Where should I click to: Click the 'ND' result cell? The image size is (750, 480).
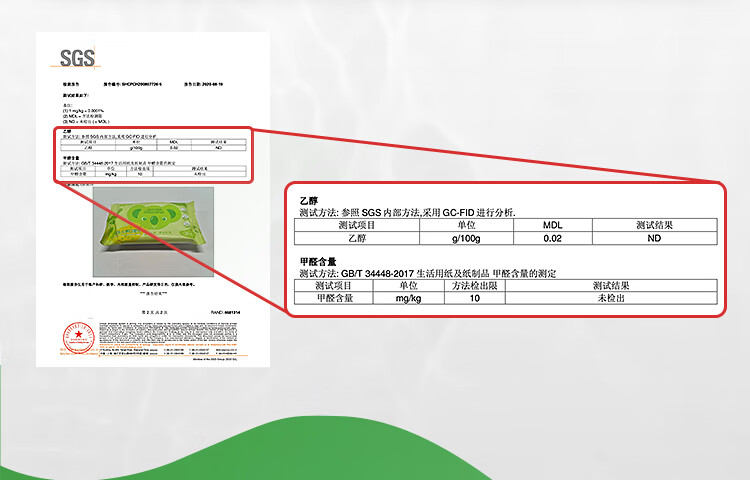click(654, 238)
